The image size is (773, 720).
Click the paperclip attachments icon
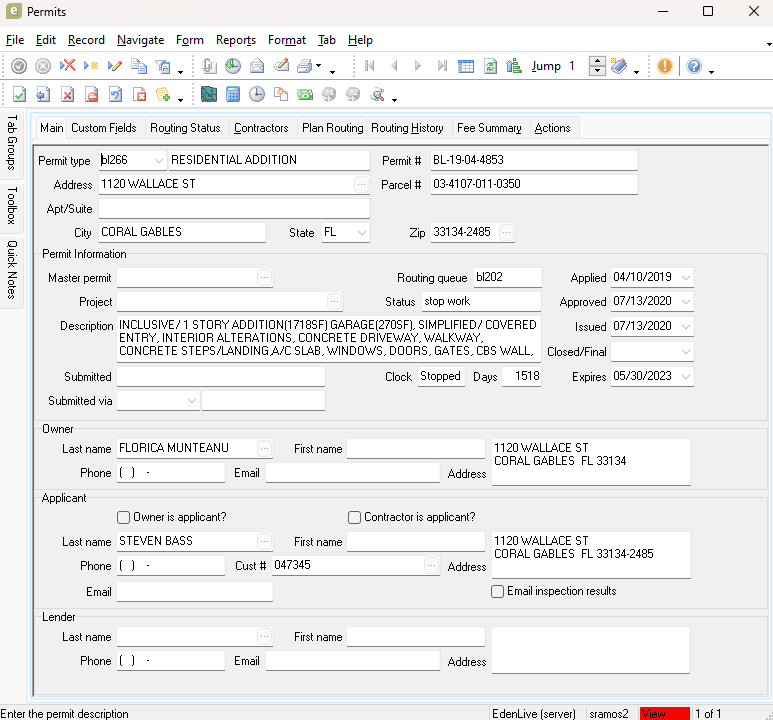(x=209, y=66)
